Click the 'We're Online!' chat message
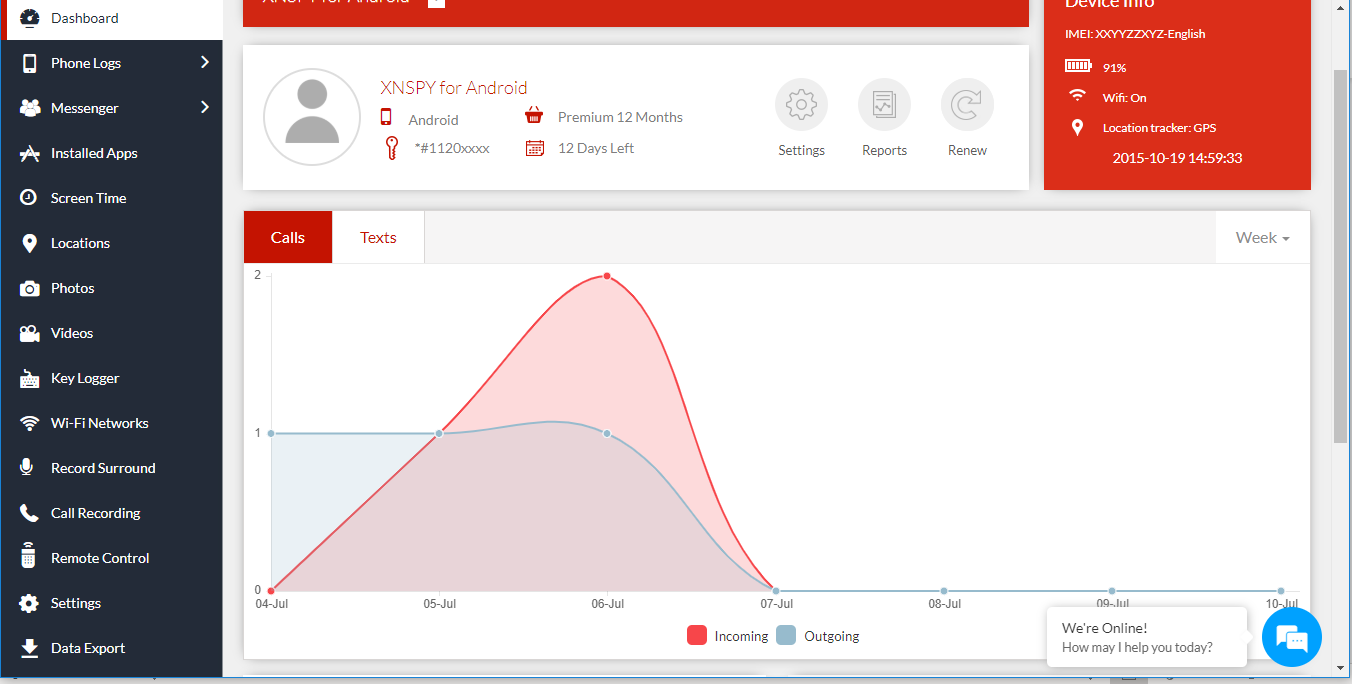 [1104, 628]
